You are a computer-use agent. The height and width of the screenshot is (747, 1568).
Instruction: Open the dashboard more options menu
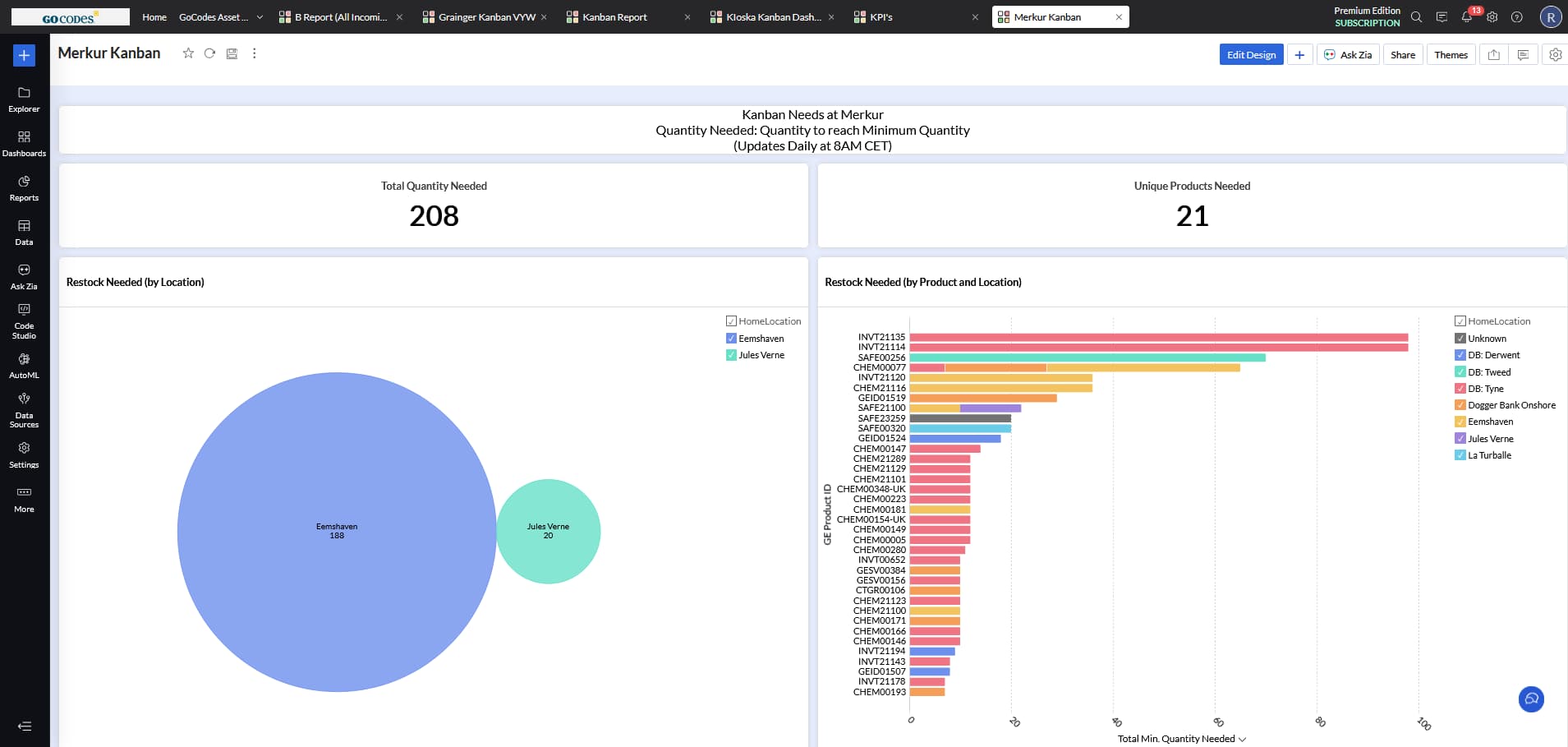(255, 53)
